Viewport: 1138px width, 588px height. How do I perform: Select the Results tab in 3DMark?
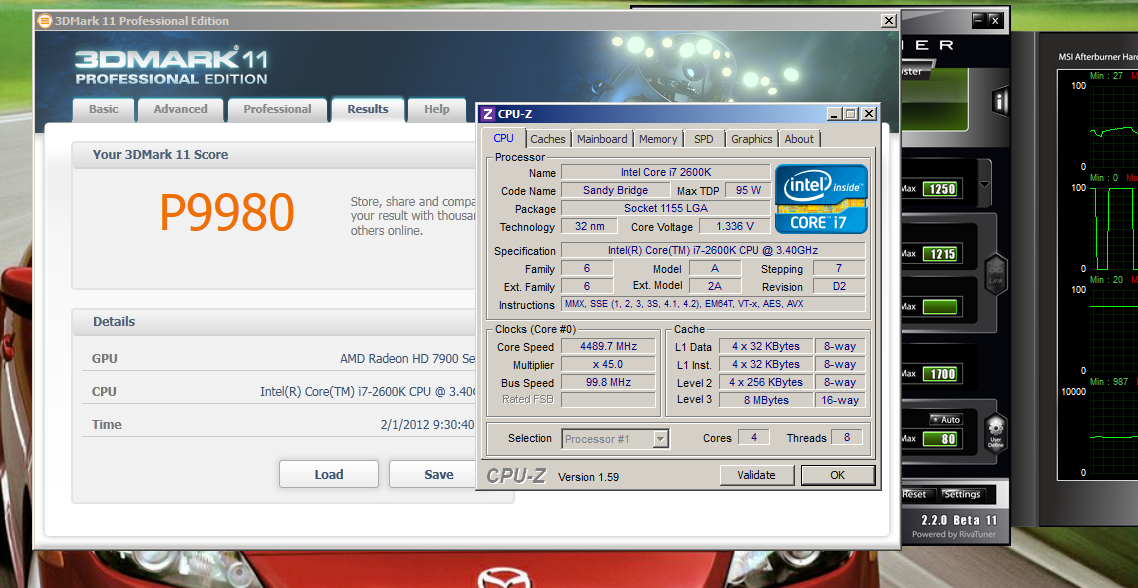pyautogui.click(x=367, y=109)
